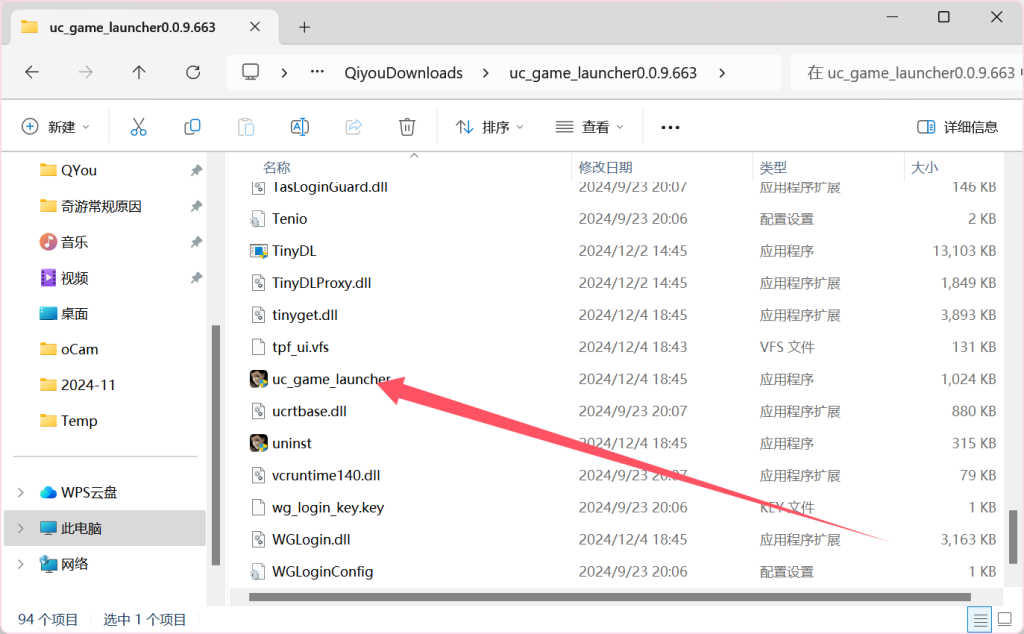The height and width of the screenshot is (634, 1024).
Task: Go forward with the right arrow
Action: coord(86,72)
